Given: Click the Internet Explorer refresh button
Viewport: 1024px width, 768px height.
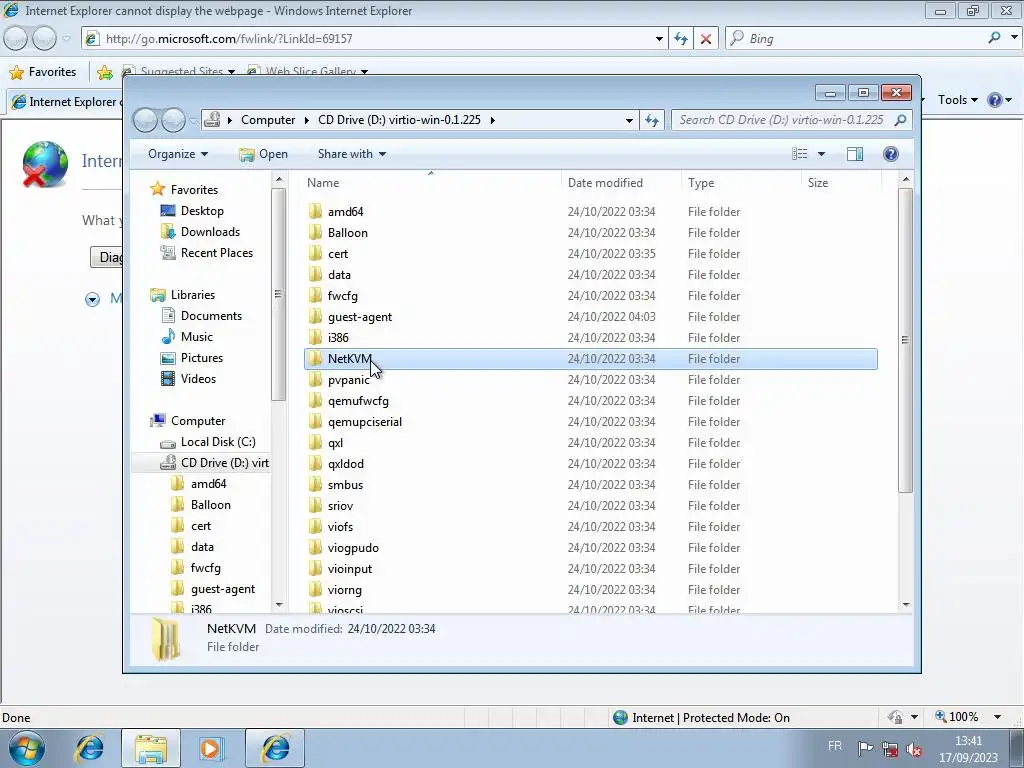Looking at the screenshot, I should [681, 39].
